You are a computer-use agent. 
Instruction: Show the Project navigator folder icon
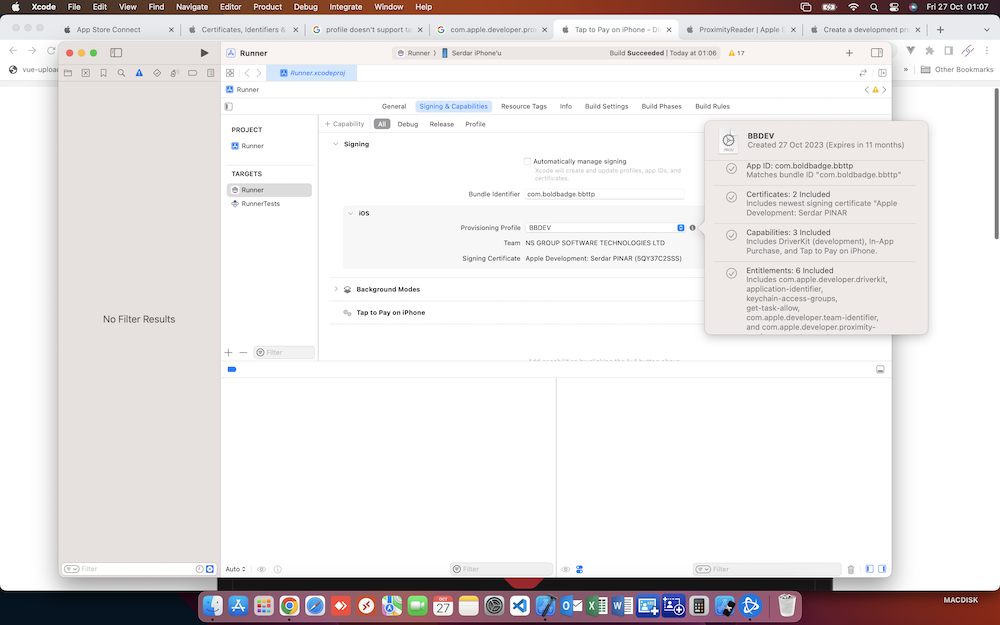[x=68, y=73]
